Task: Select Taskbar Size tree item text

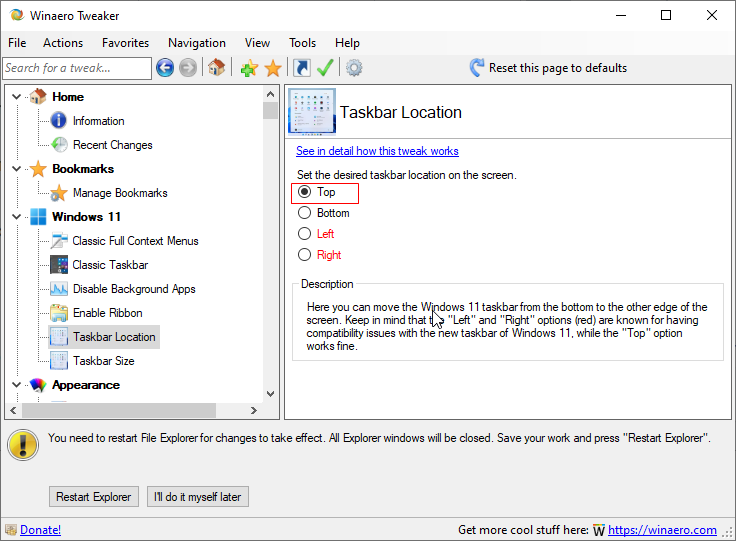Action: click(104, 361)
